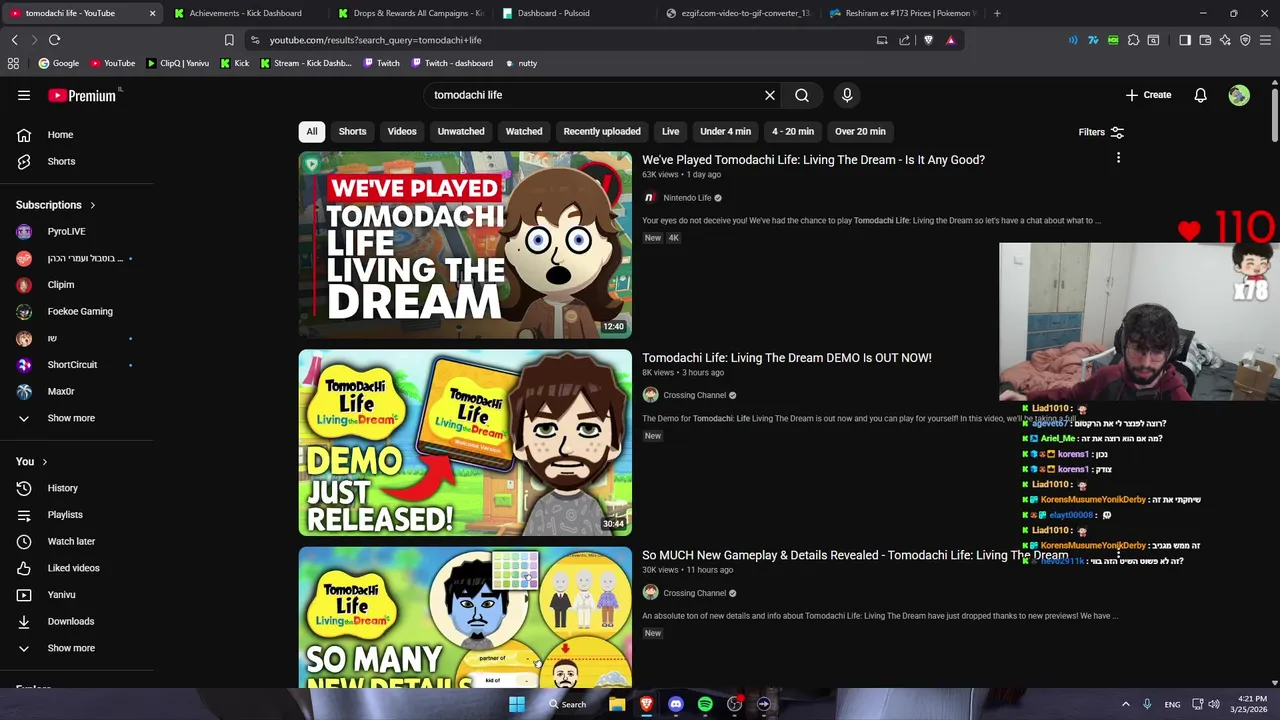
Task: Open Spotify from the taskbar
Action: pyautogui.click(x=705, y=704)
